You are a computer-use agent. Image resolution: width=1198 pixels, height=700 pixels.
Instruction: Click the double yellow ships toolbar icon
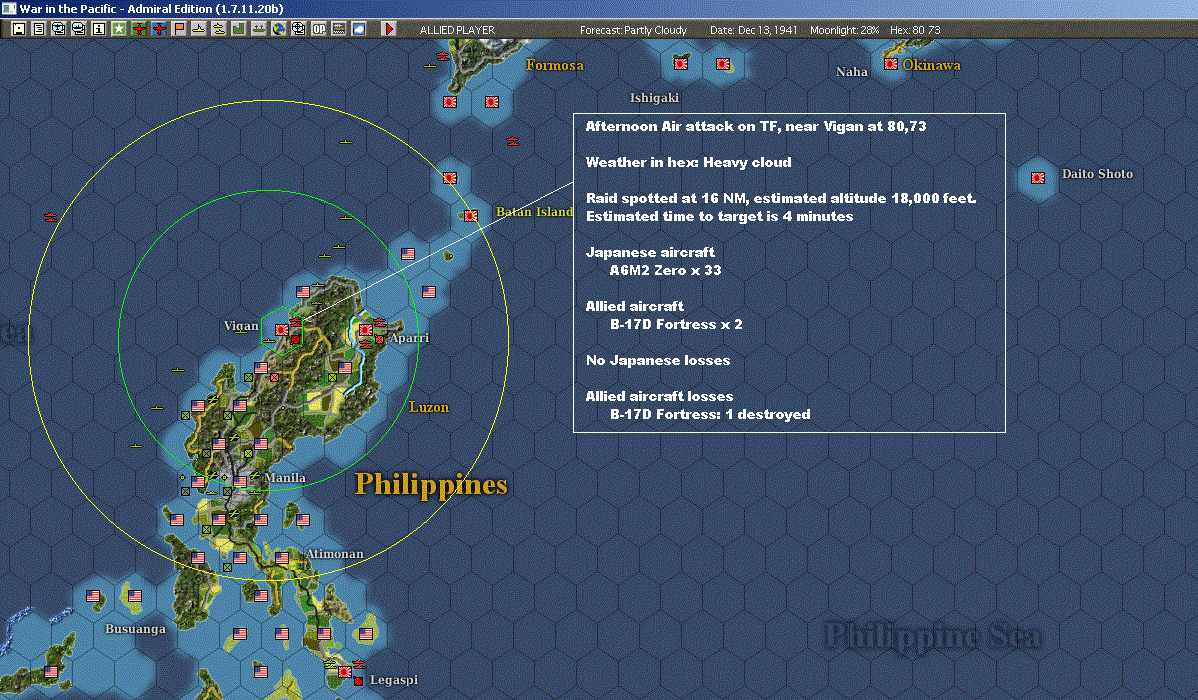pyautogui.click(x=219, y=29)
